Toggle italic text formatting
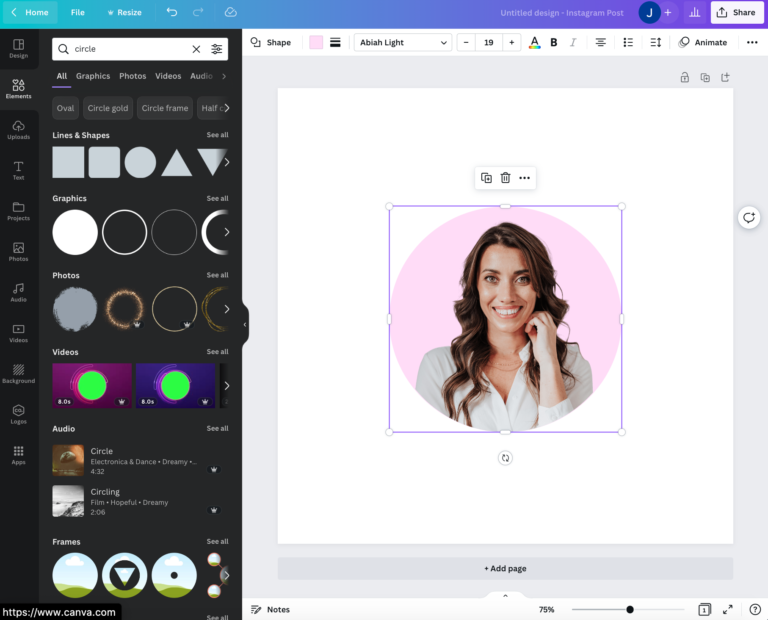 (573, 43)
